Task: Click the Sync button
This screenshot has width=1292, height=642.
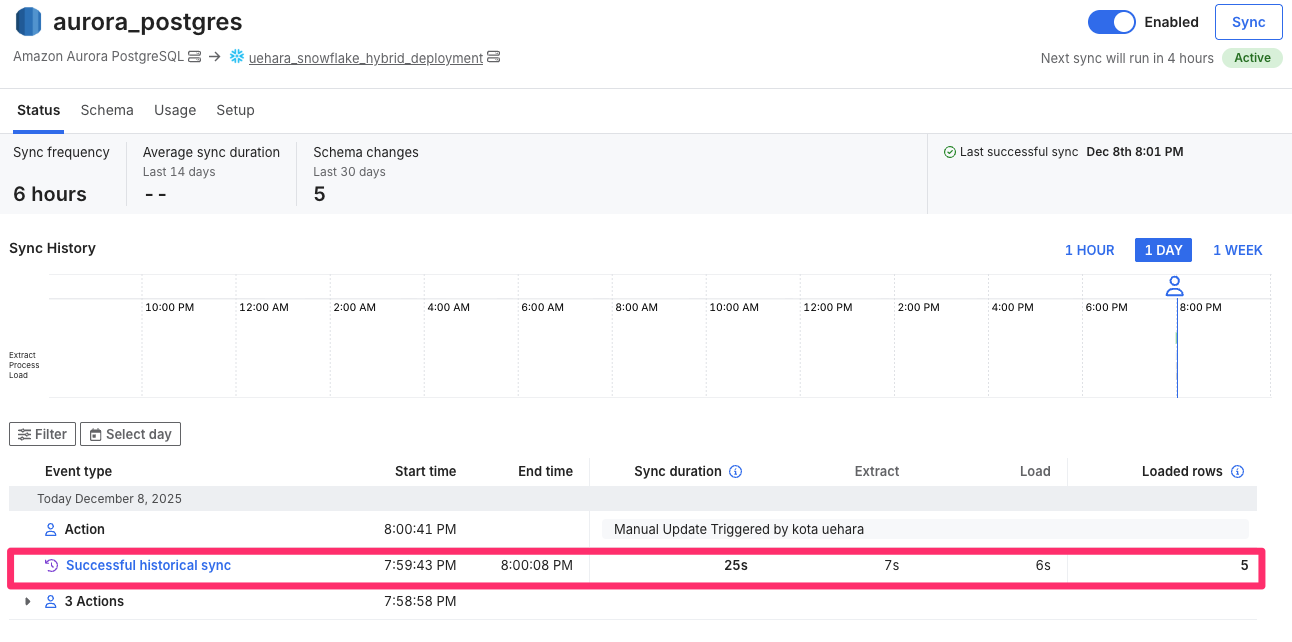Action: (x=1248, y=22)
